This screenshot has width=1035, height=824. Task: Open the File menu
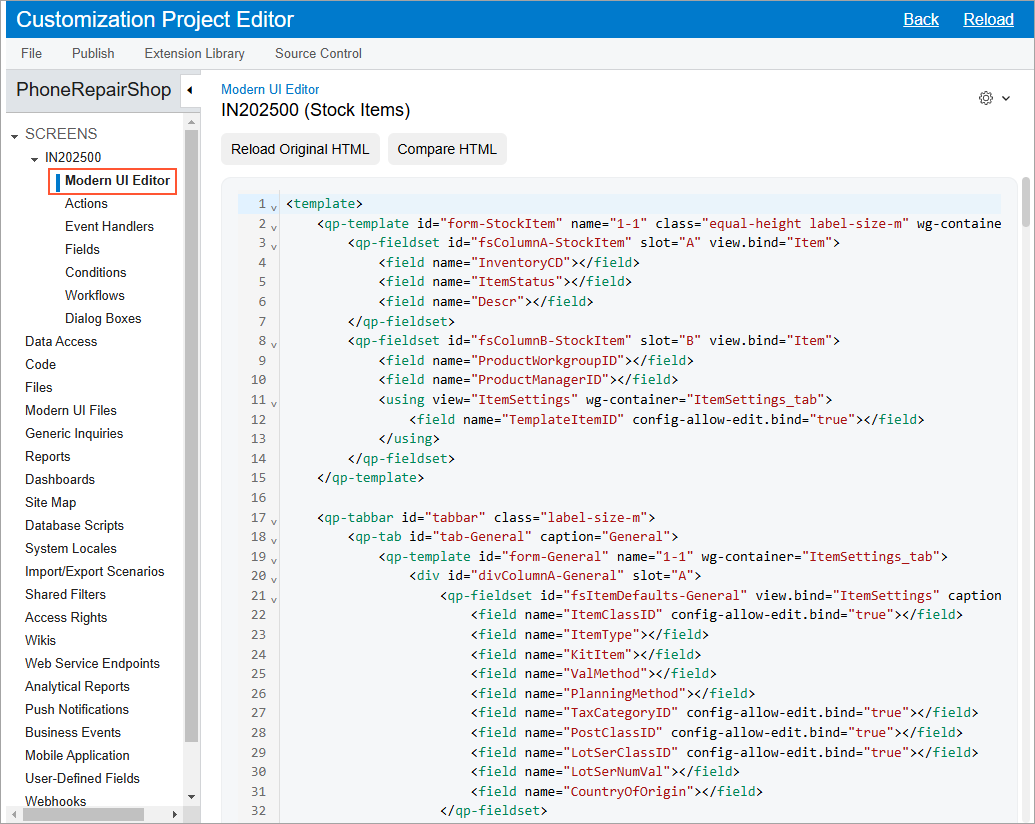31,54
